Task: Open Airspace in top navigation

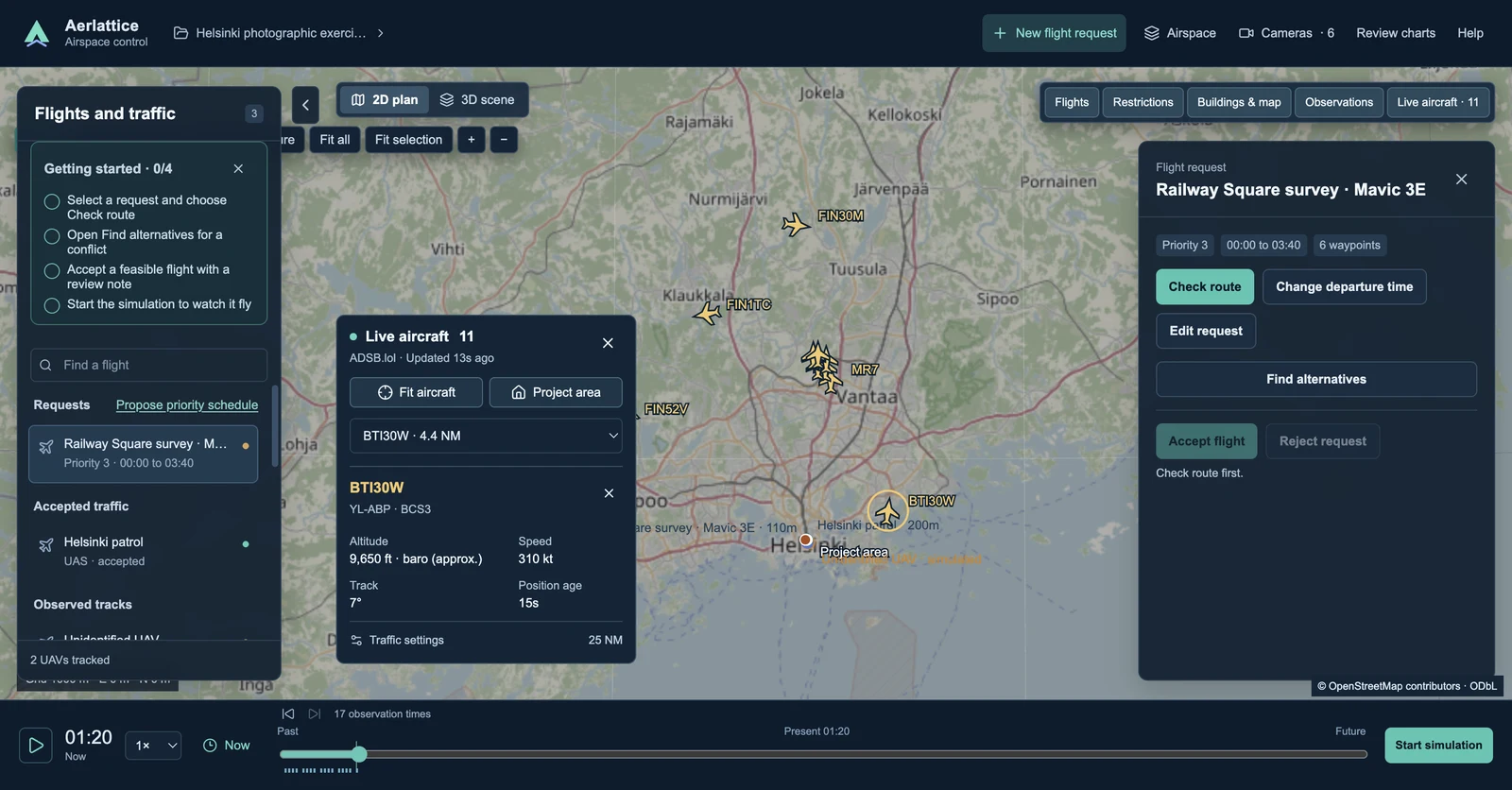Action: 1180,33
